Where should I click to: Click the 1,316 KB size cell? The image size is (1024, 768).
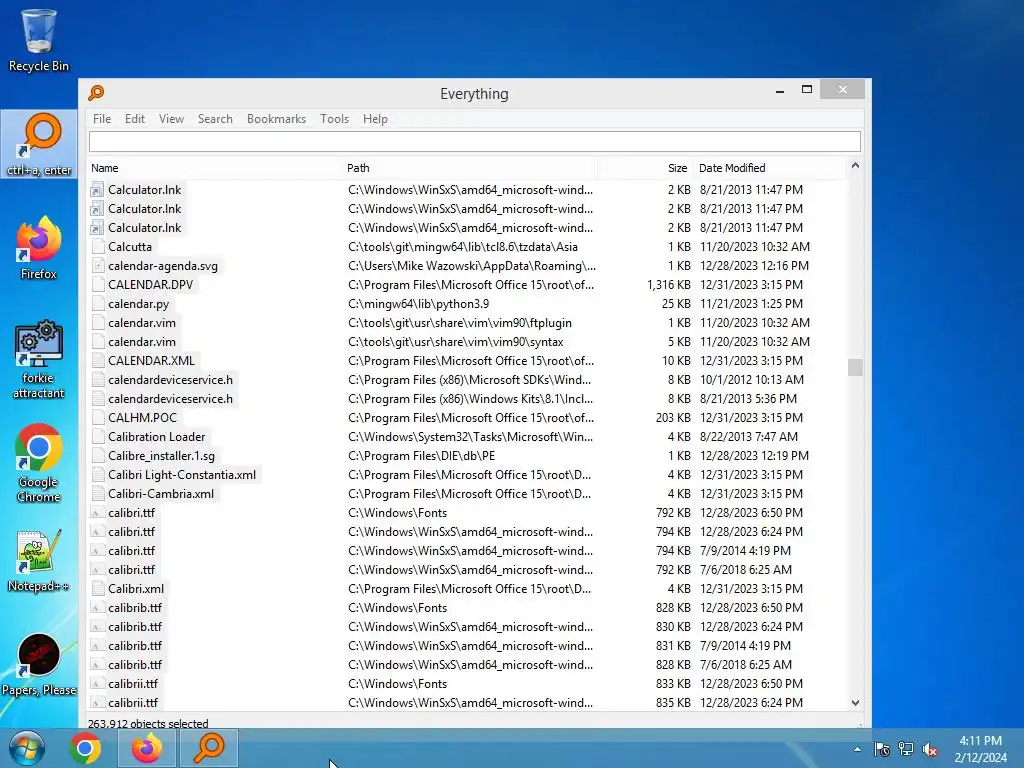click(x=669, y=285)
